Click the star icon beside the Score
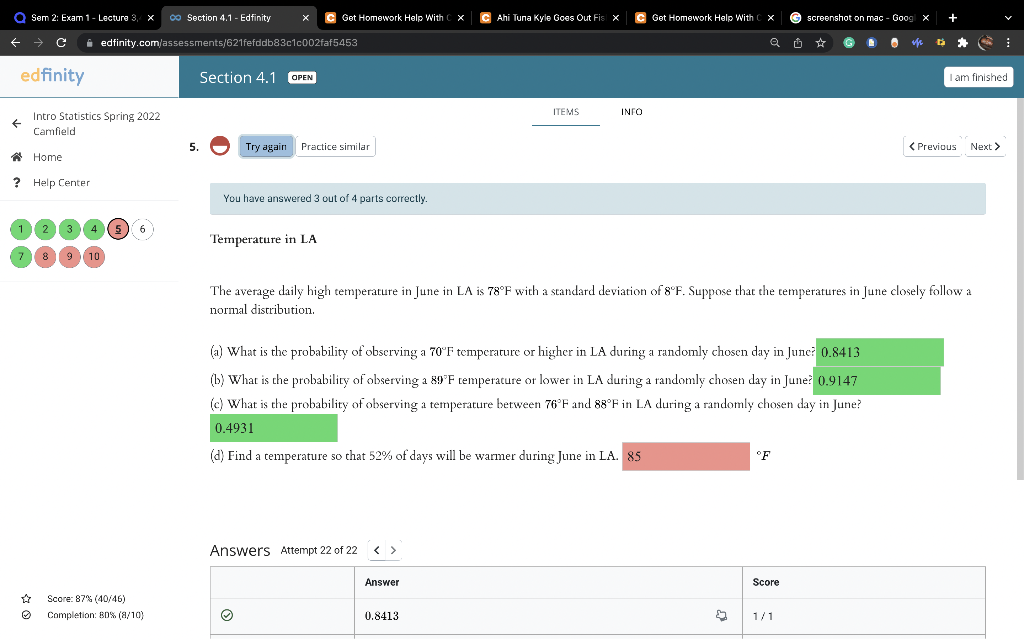The height and width of the screenshot is (640, 1024). click(25, 599)
